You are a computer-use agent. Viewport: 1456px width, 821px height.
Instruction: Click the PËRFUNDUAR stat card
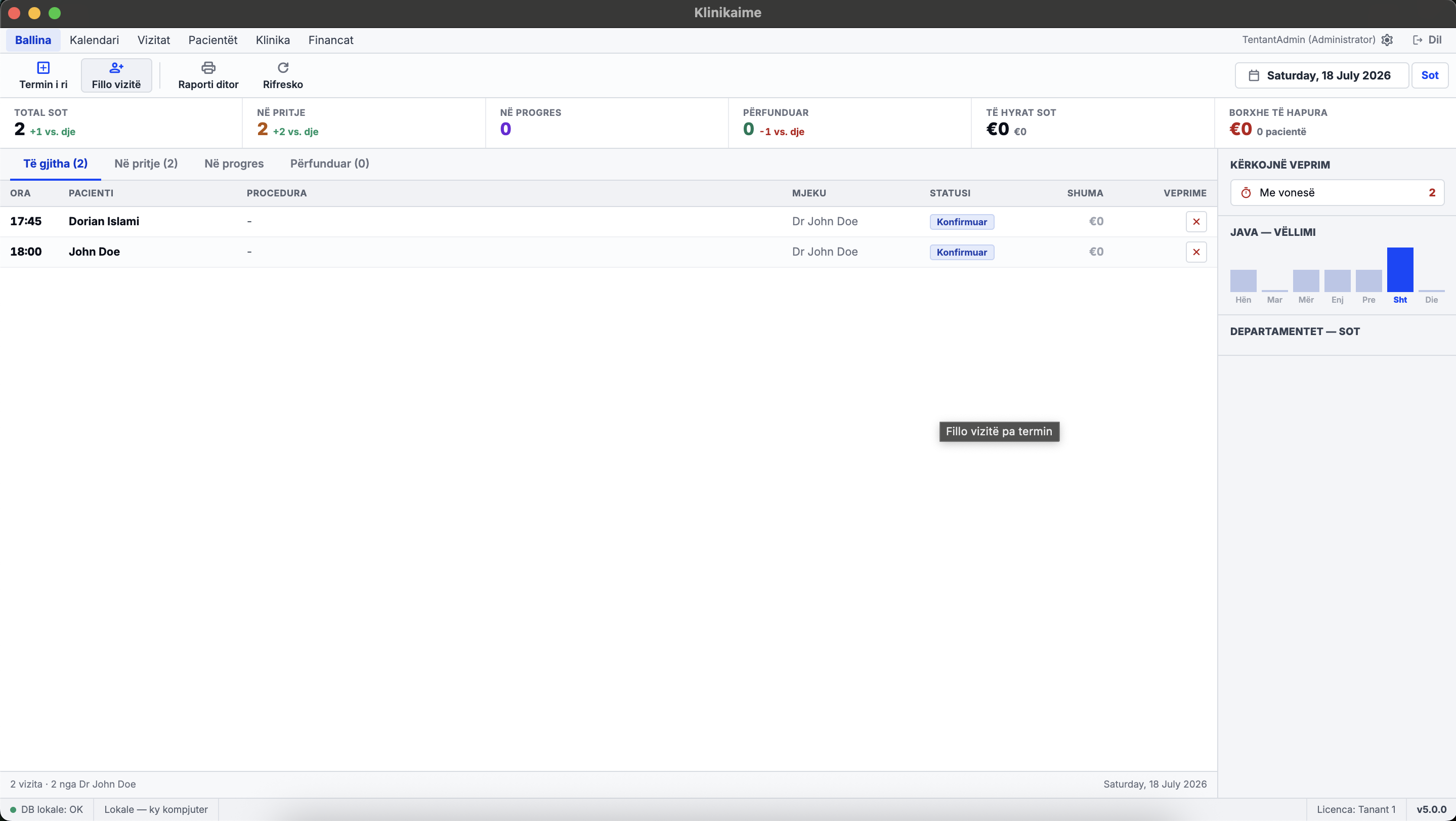(850, 124)
